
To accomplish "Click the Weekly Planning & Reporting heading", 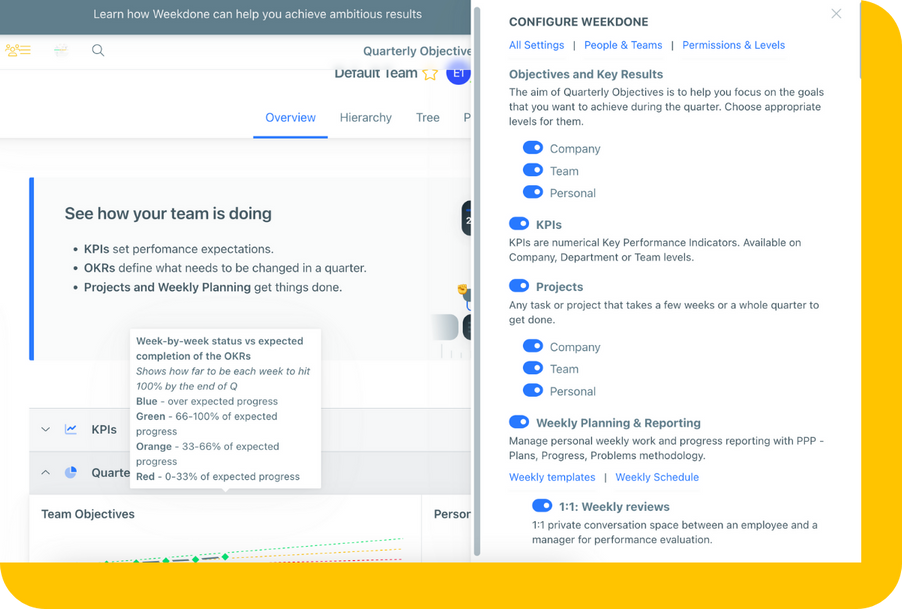I will click(x=618, y=423).
